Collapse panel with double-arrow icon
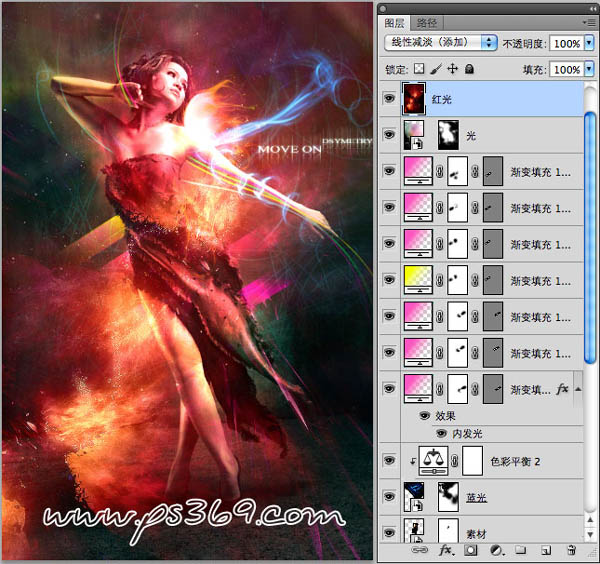 click(593, 8)
